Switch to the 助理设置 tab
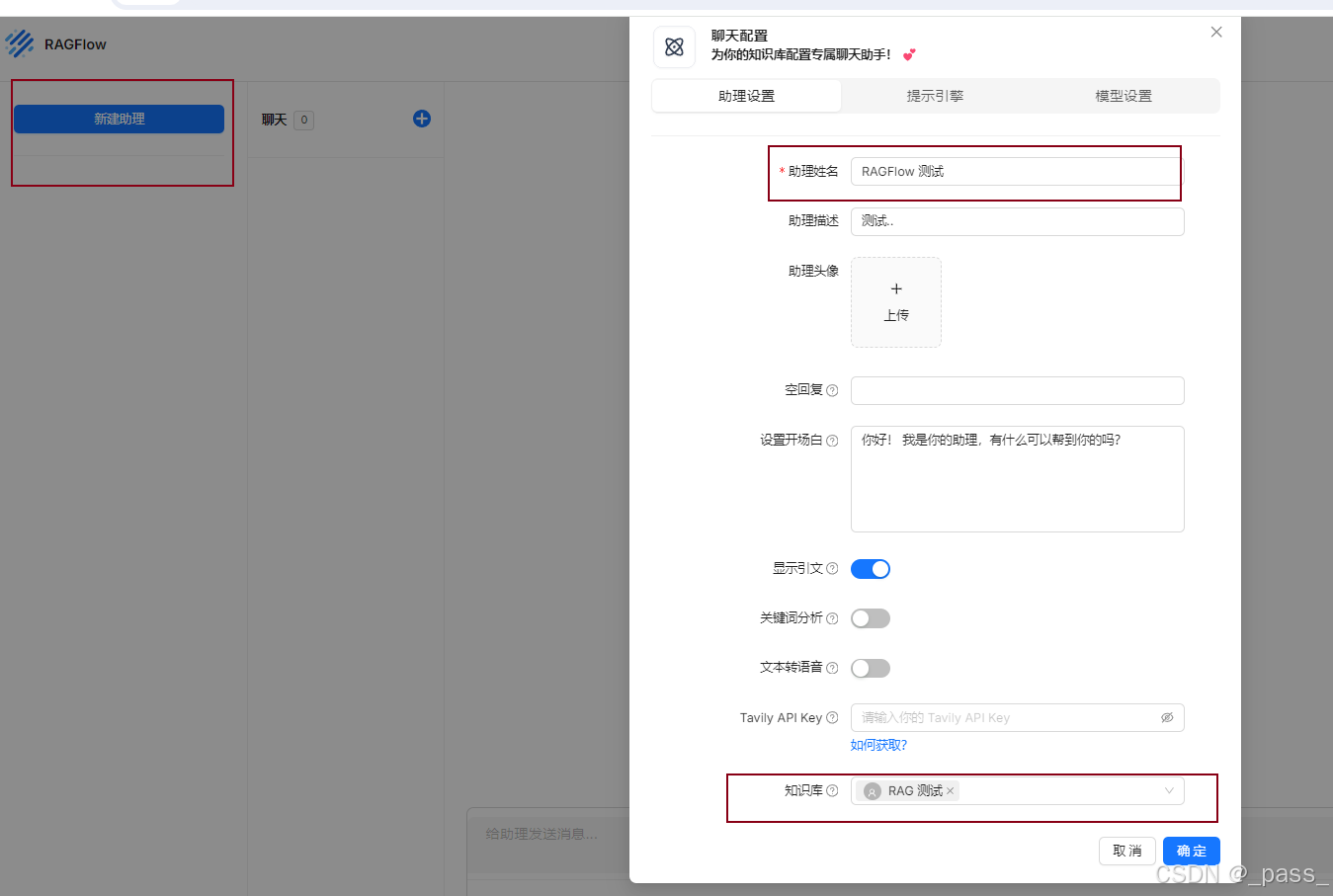Image resolution: width=1333 pixels, height=896 pixels. click(x=747, y=96)
